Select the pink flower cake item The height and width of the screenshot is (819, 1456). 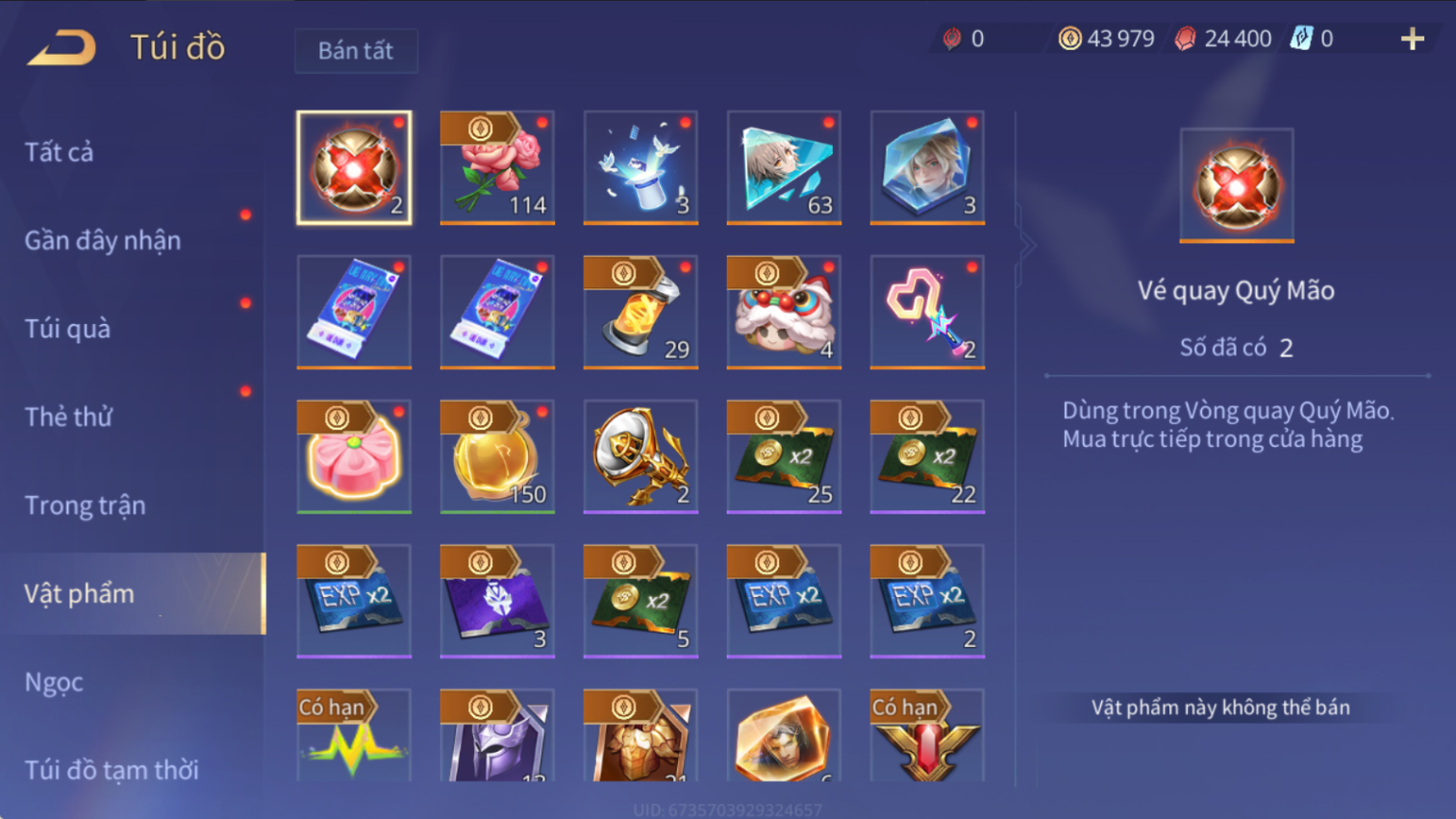coord(354,457)
